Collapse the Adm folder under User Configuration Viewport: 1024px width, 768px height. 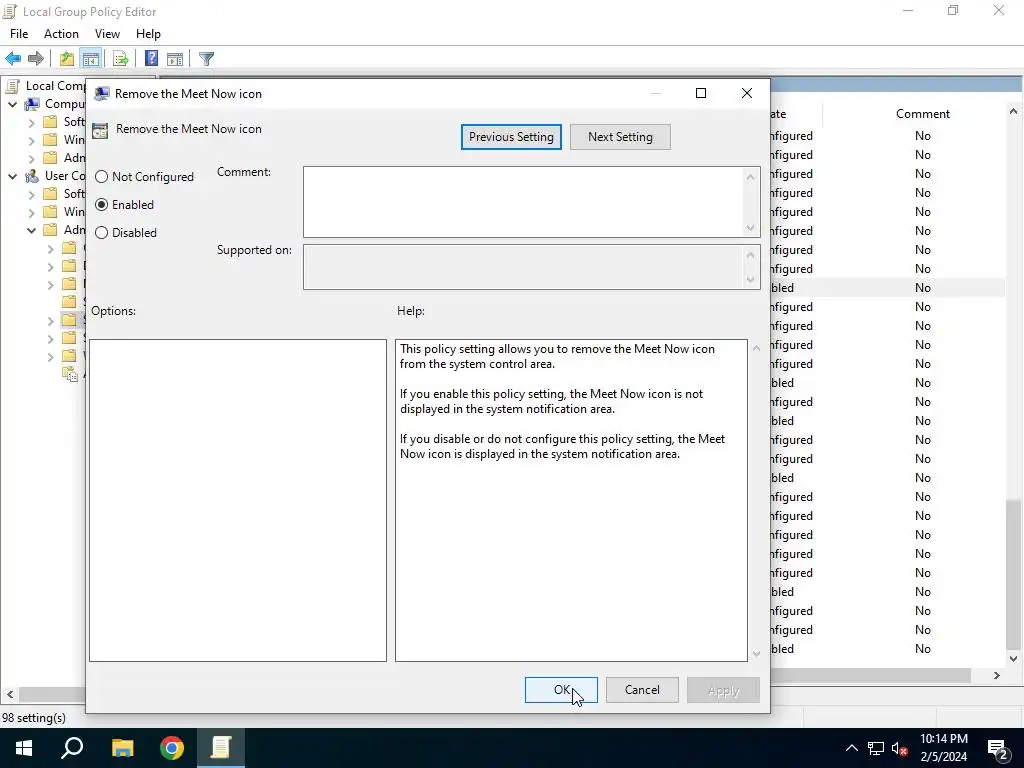point(31,230)
